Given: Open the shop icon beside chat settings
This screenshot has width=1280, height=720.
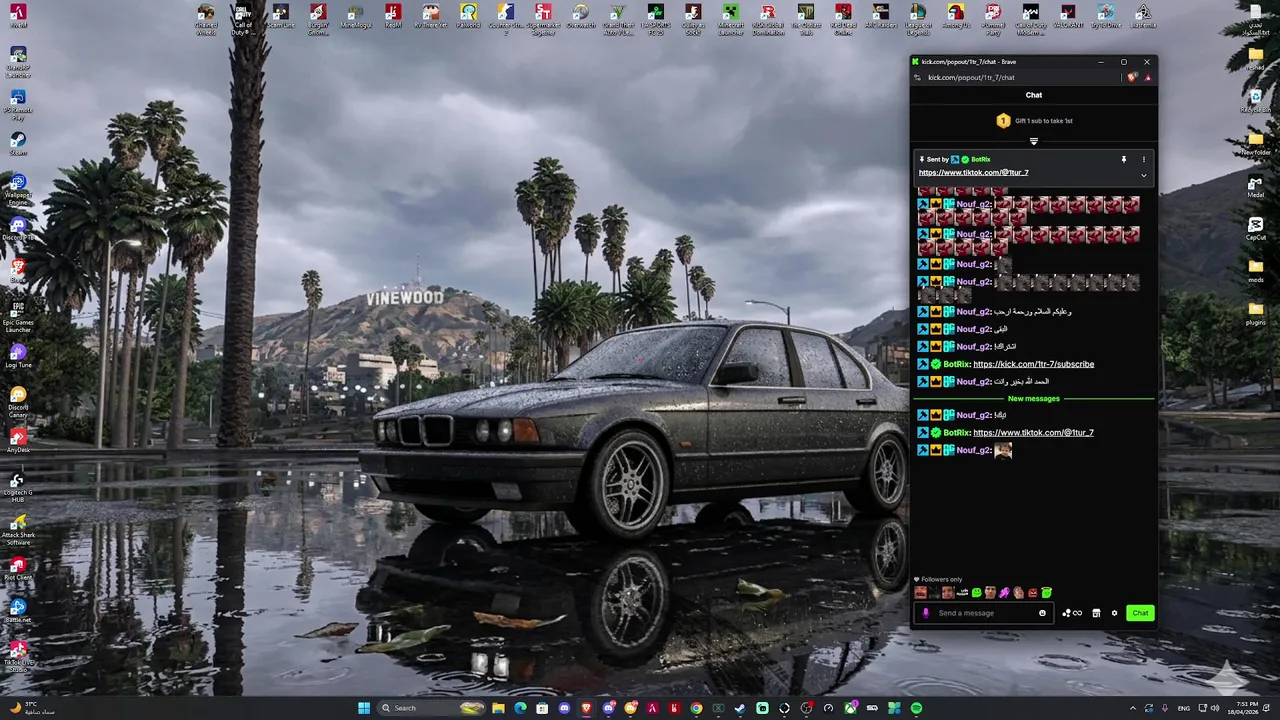Looking at the screenshot, I should coord(1096,613).
